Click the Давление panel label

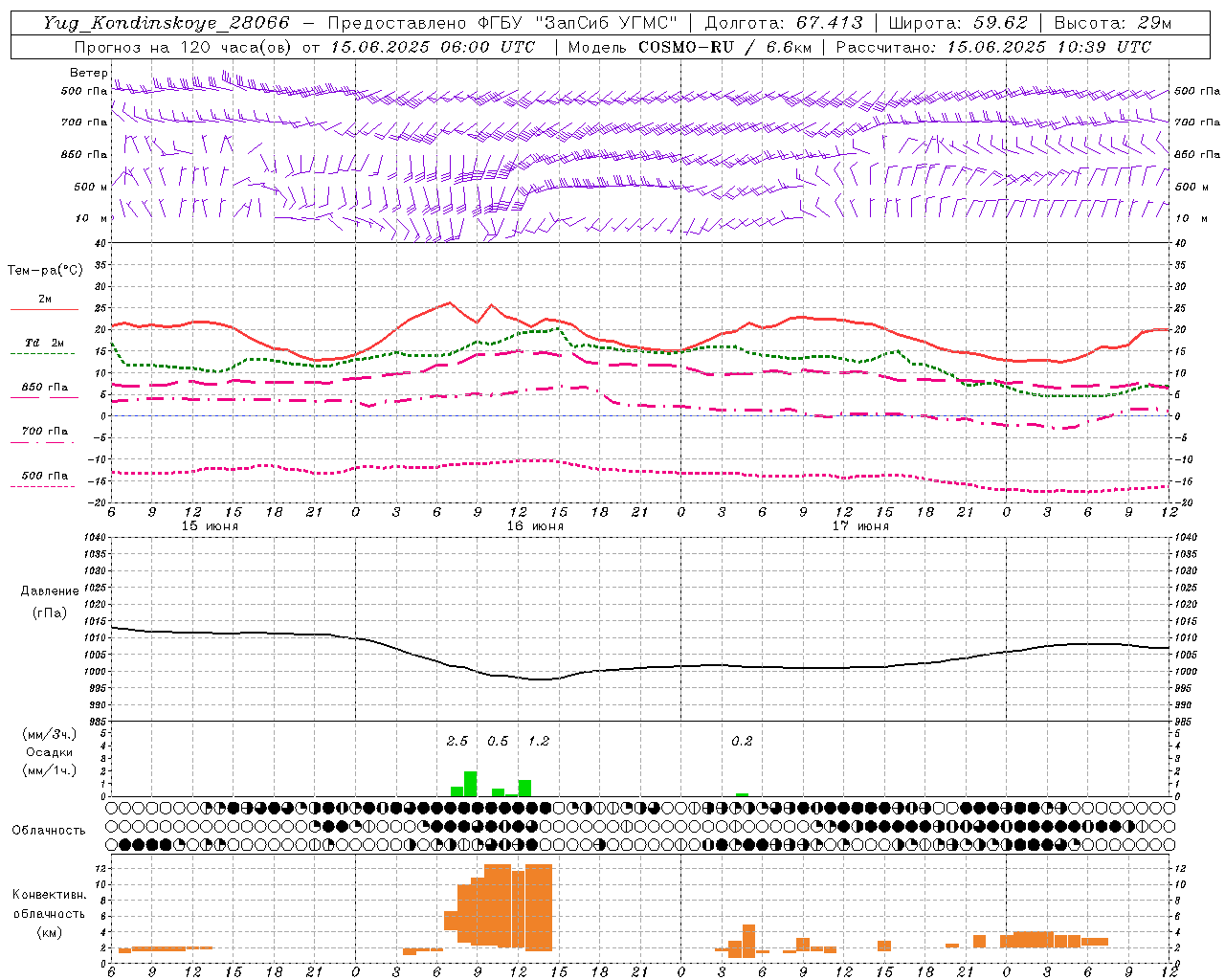click(x=50, y=591)
